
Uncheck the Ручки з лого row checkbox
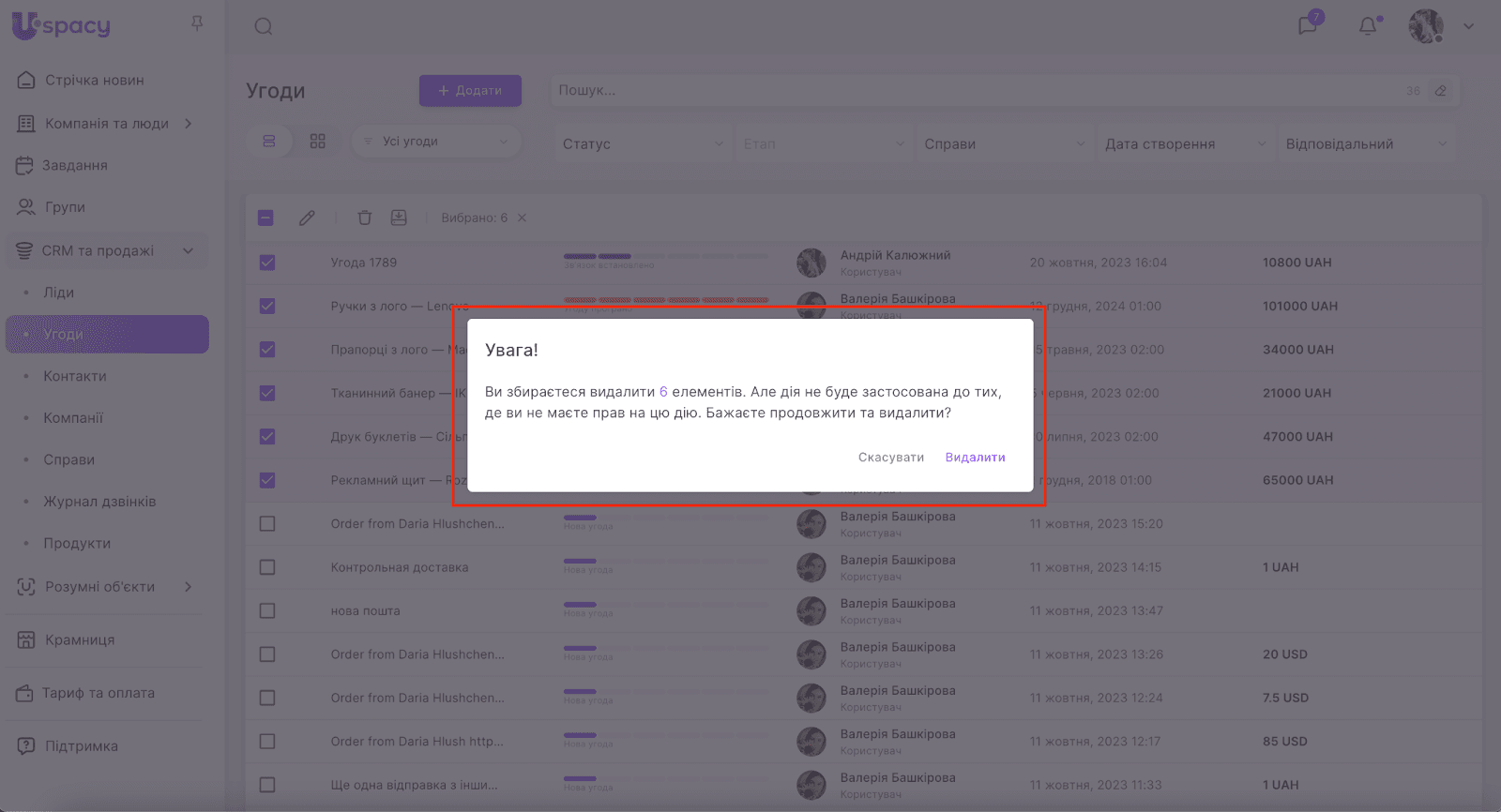point(267,306)
